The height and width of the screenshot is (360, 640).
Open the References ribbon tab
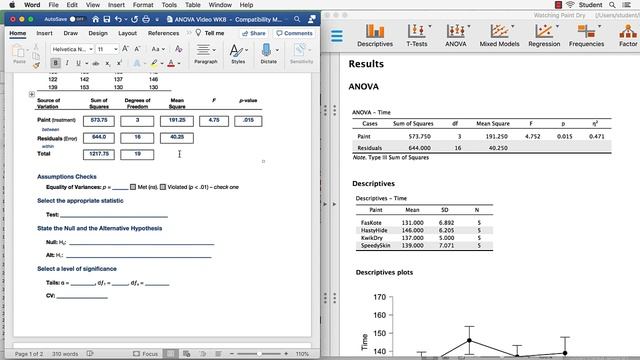(163, 33)
